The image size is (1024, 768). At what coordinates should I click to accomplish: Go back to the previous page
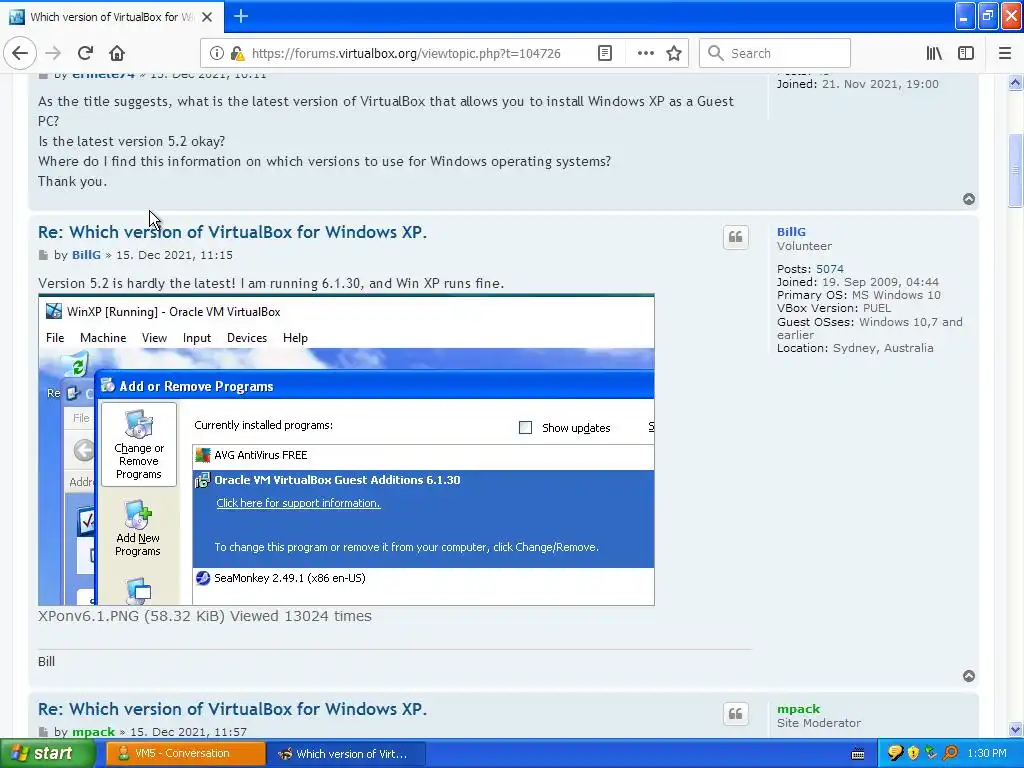pos(20,53)
